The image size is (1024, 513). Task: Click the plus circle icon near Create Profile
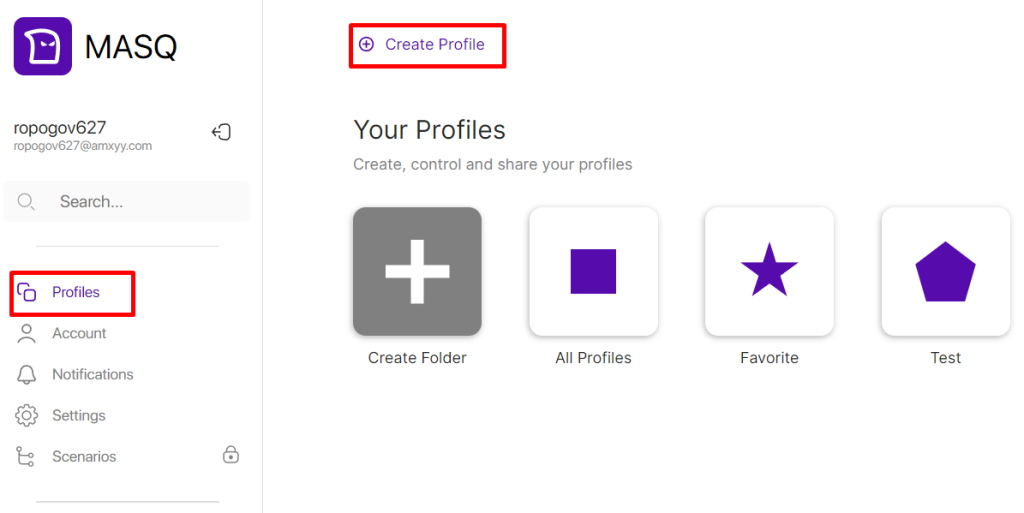pyautogui.click(x=366, y=44)
